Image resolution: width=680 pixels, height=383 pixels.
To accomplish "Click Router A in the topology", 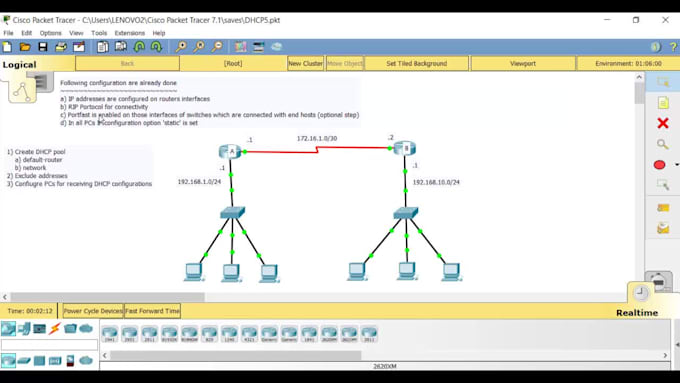I will click(230, 151).
